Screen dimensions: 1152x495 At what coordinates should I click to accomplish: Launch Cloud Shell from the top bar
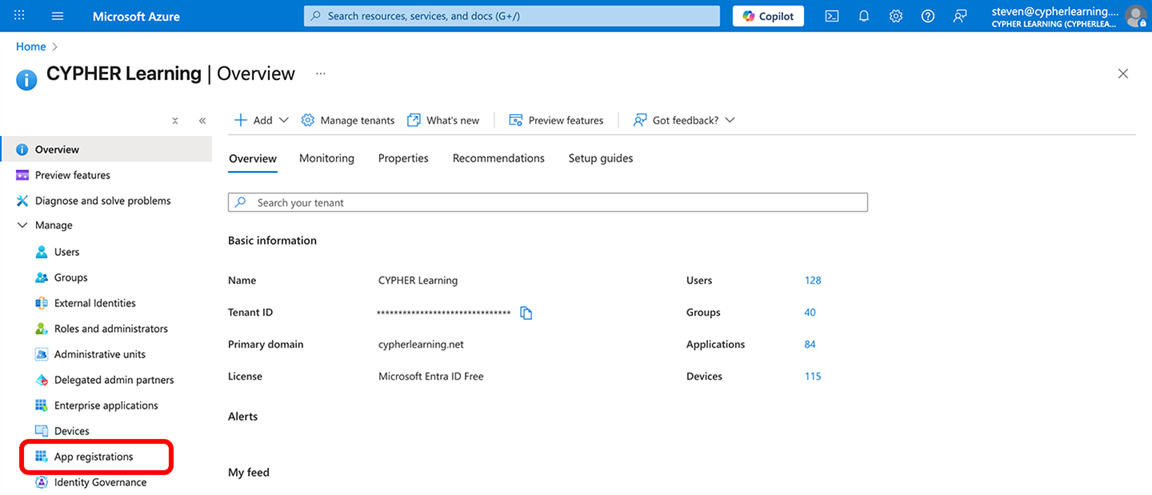(x=832, y=16)
